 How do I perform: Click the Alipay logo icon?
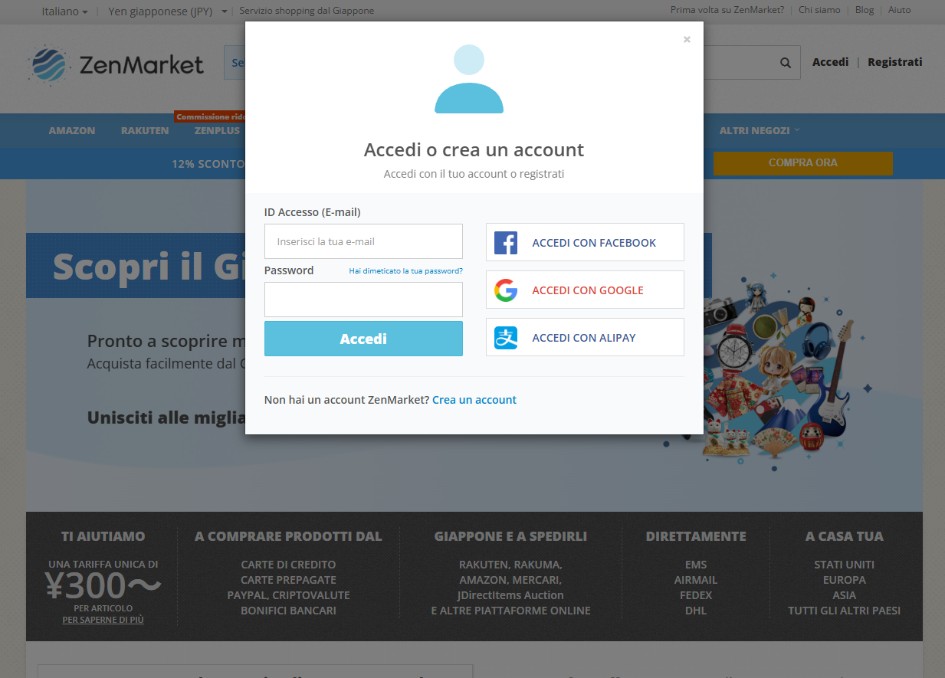coord(506,337)
